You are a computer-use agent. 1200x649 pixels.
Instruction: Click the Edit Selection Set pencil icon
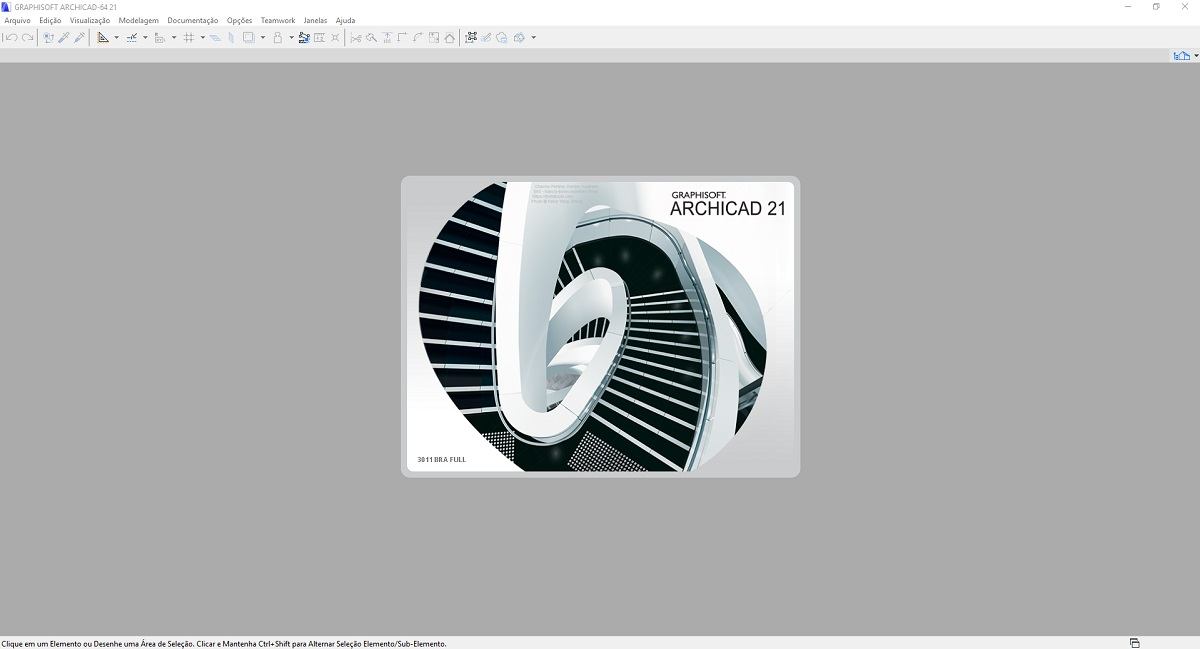coord(486,38)
